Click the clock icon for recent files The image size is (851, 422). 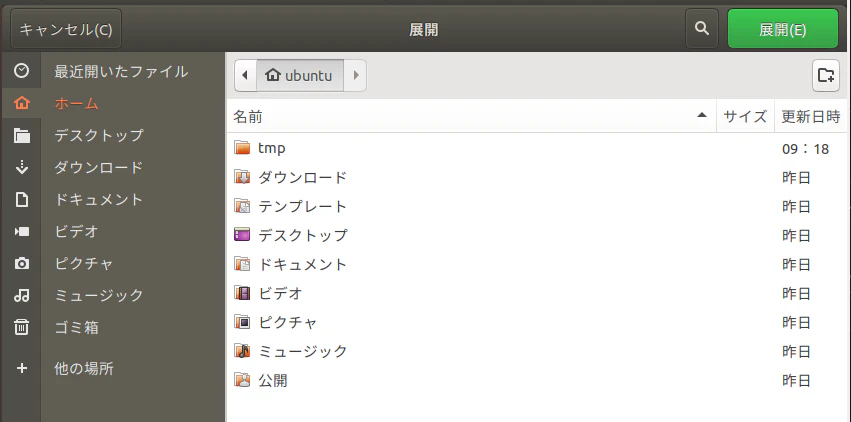pyautogui.click(x=22, y=71)
